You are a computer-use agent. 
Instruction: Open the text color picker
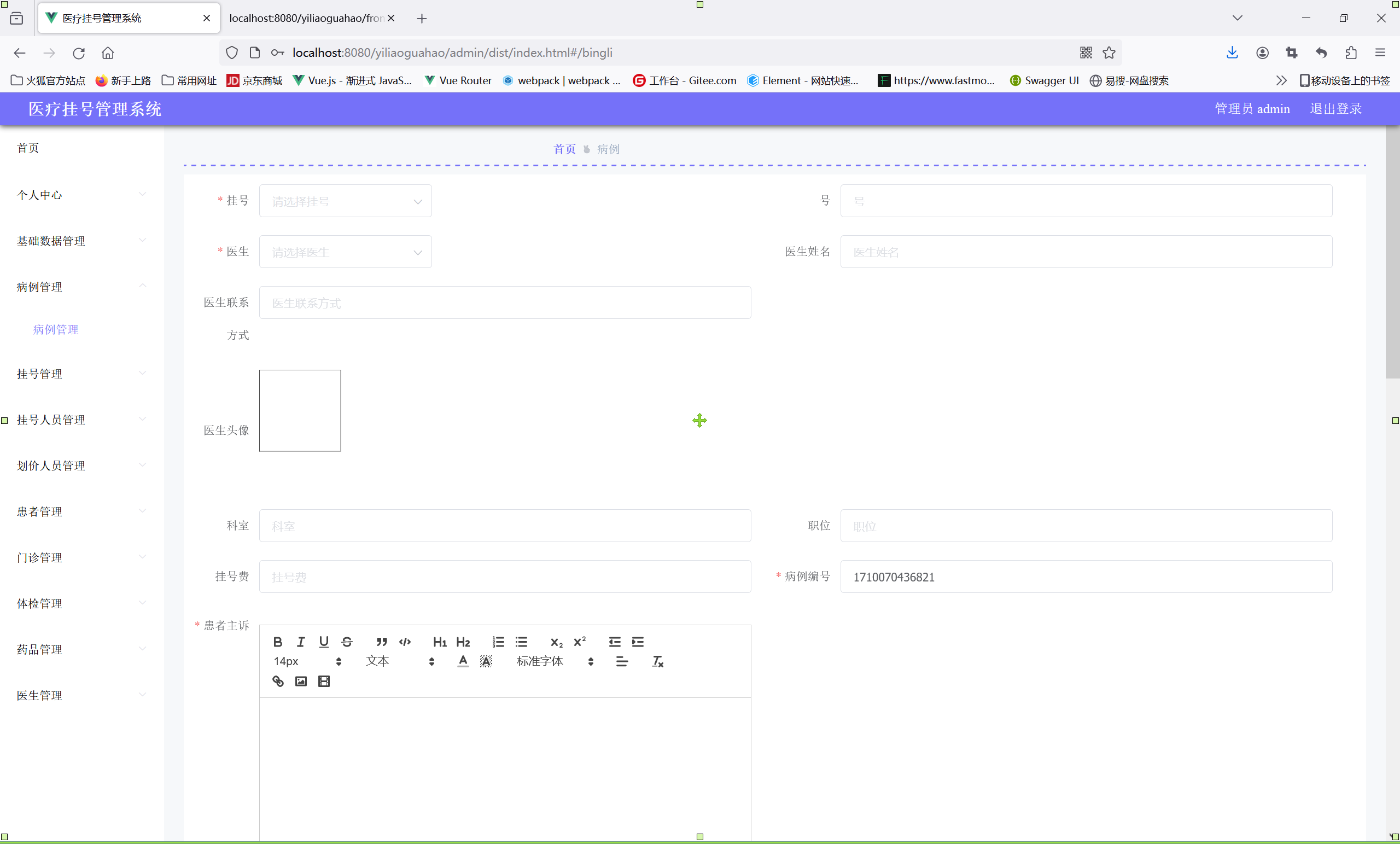[463, 661]
